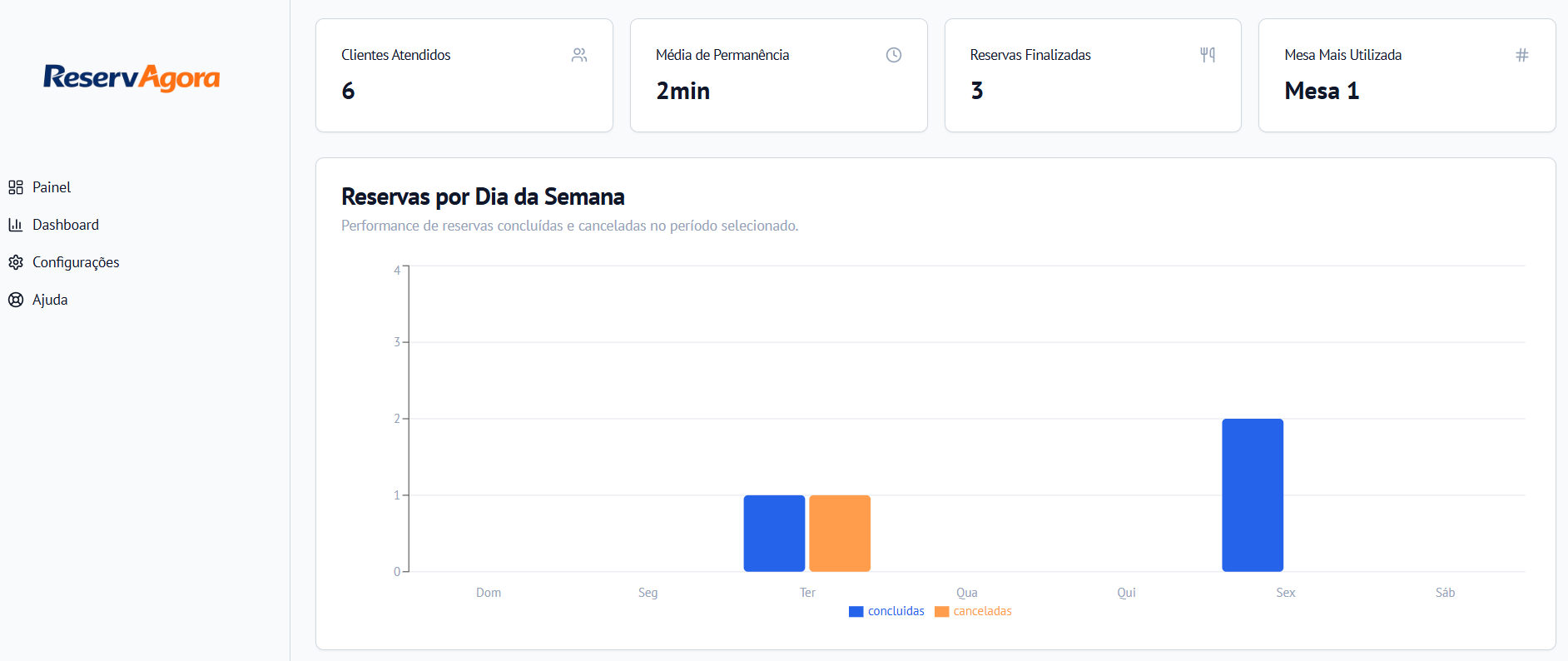Select Painel in the navigation menu
The width and height of the screenshot is (1568, 661).
point(52,187)
